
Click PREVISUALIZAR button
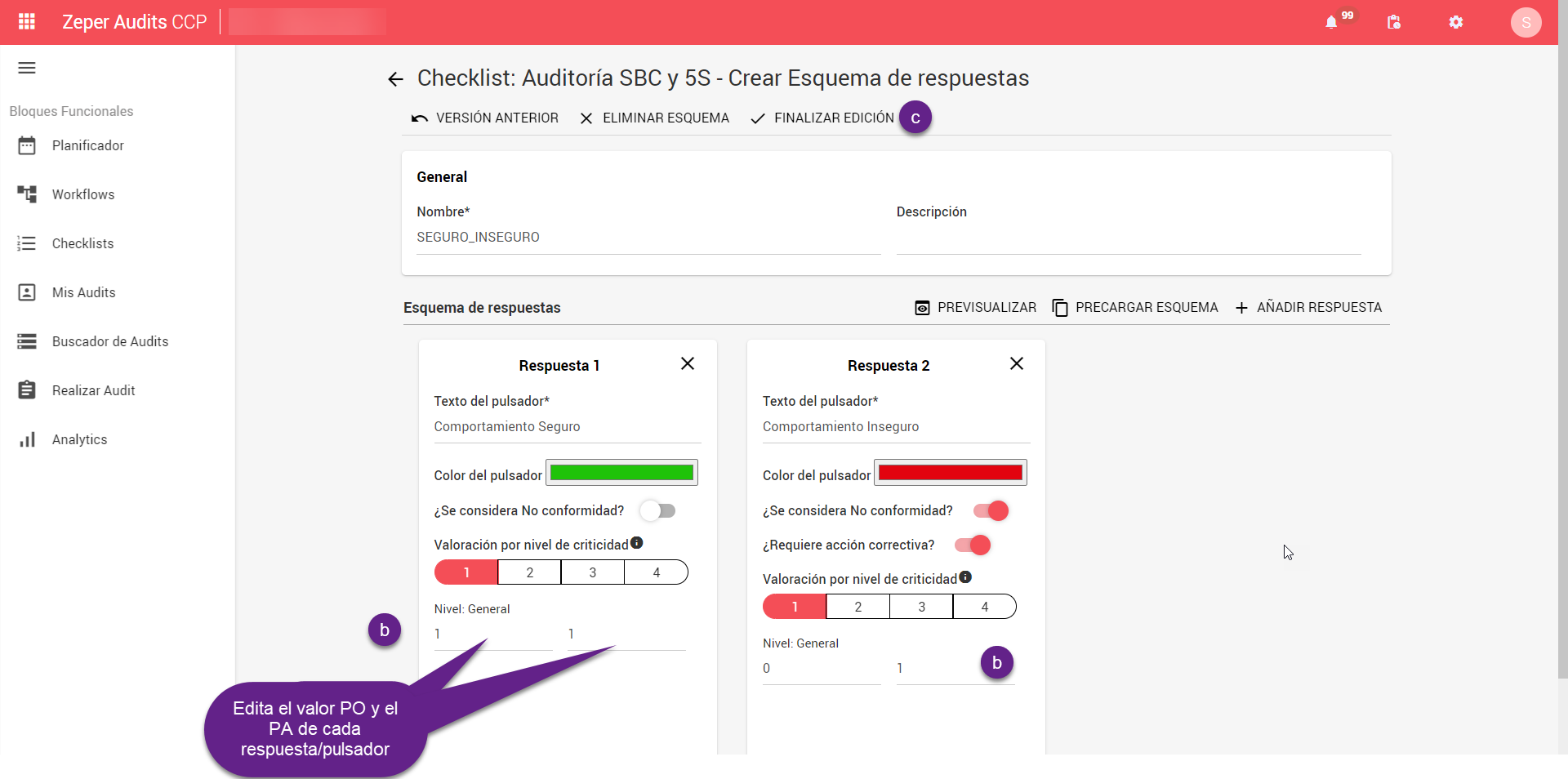(x=975, y=308)
